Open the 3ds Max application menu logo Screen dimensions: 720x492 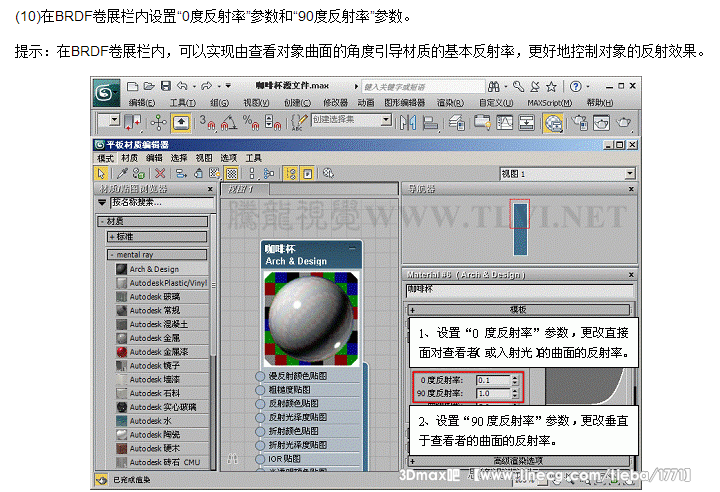pyautogui.click(x=106, y=93)
